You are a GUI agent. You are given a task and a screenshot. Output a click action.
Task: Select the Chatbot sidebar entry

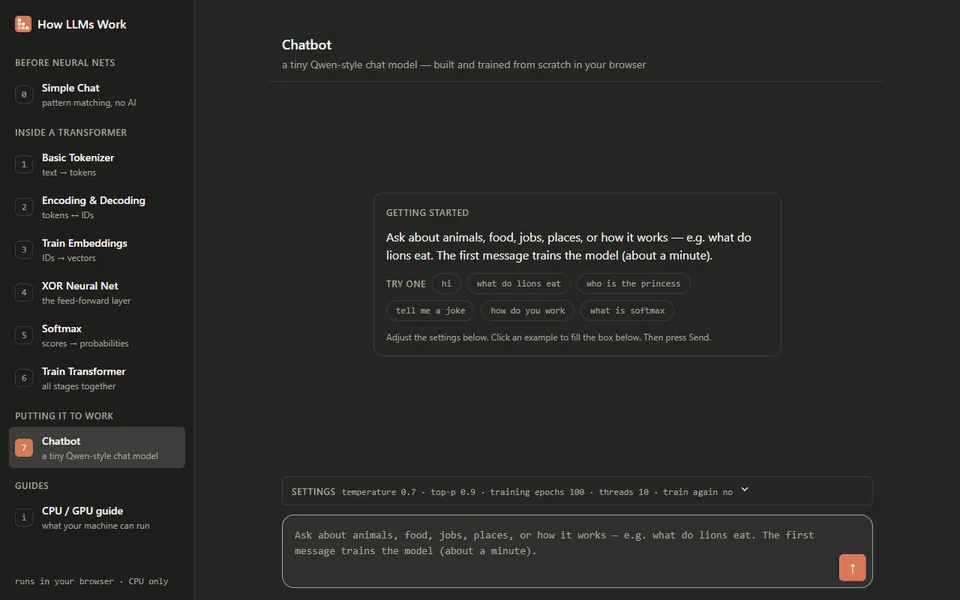tap(97, 448)
